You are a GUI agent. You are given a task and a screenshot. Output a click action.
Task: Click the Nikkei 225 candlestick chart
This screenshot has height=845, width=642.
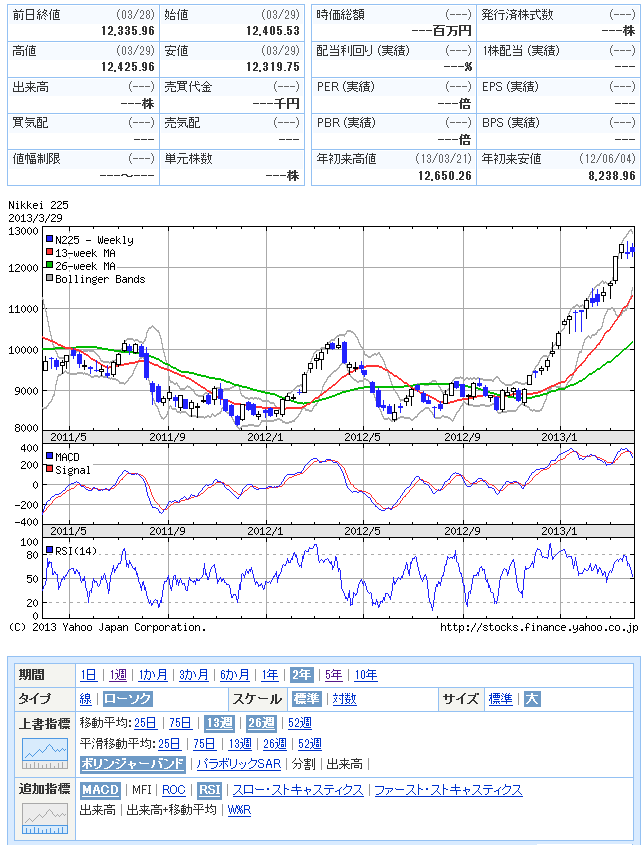tap(340, 330)
